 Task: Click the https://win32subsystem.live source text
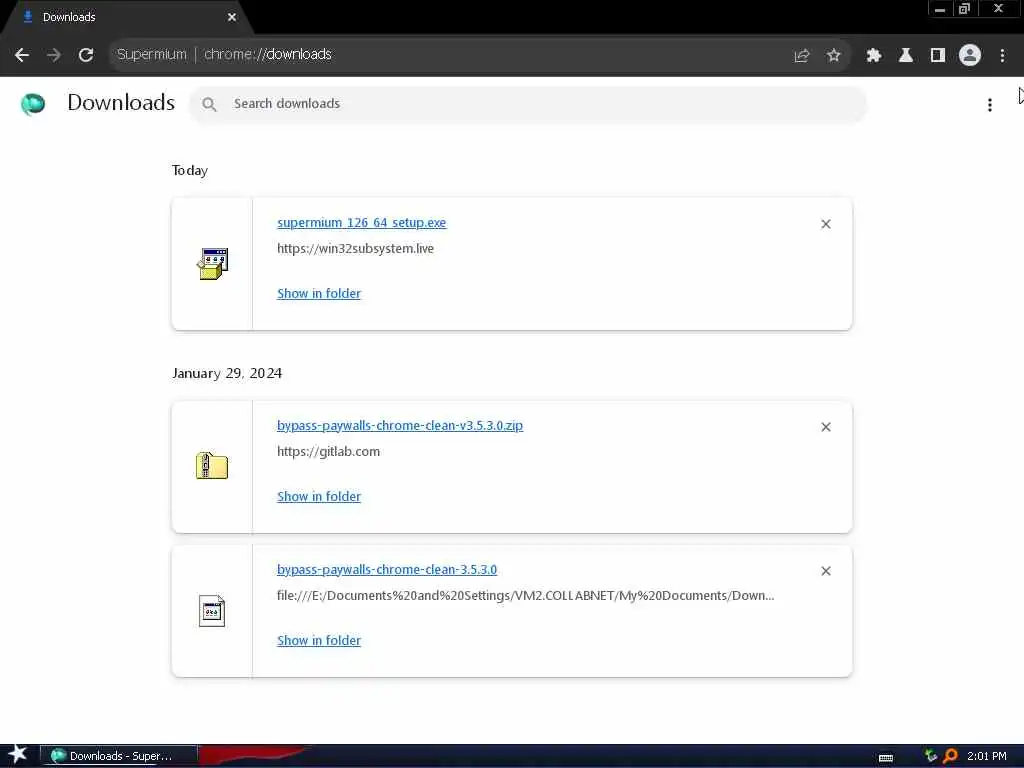click(x=355, y=248)
